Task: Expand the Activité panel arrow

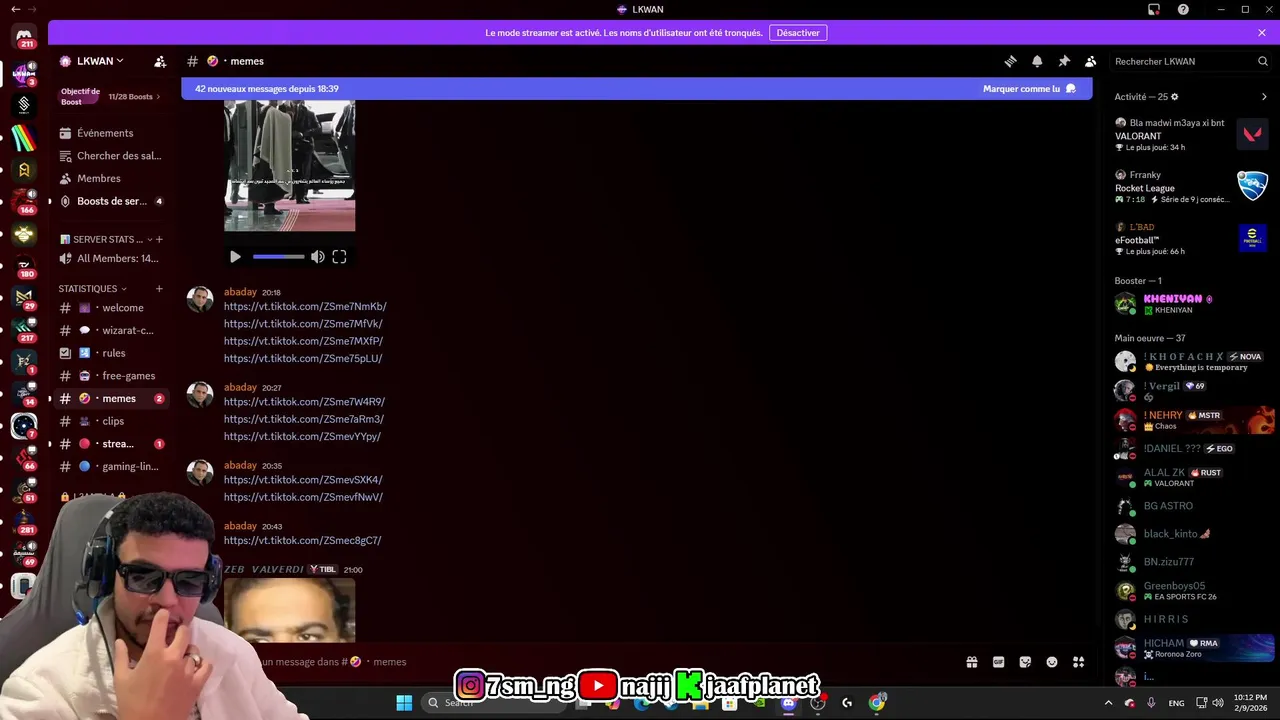Action: tap(1264, 97)
